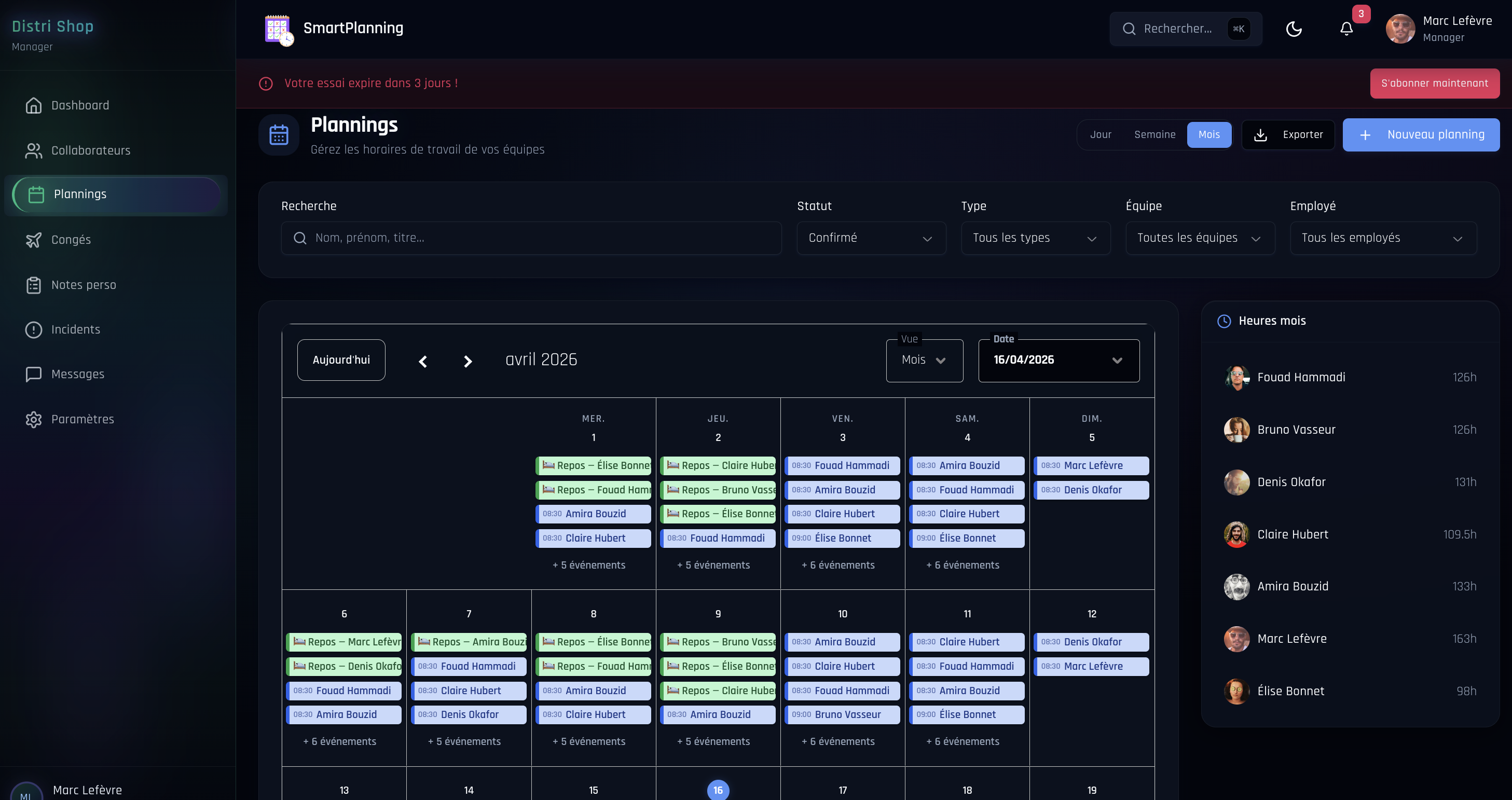1512x800 pixels.
Task: Switch to the Jour view tab
Action: click(x=1101, y=135)
